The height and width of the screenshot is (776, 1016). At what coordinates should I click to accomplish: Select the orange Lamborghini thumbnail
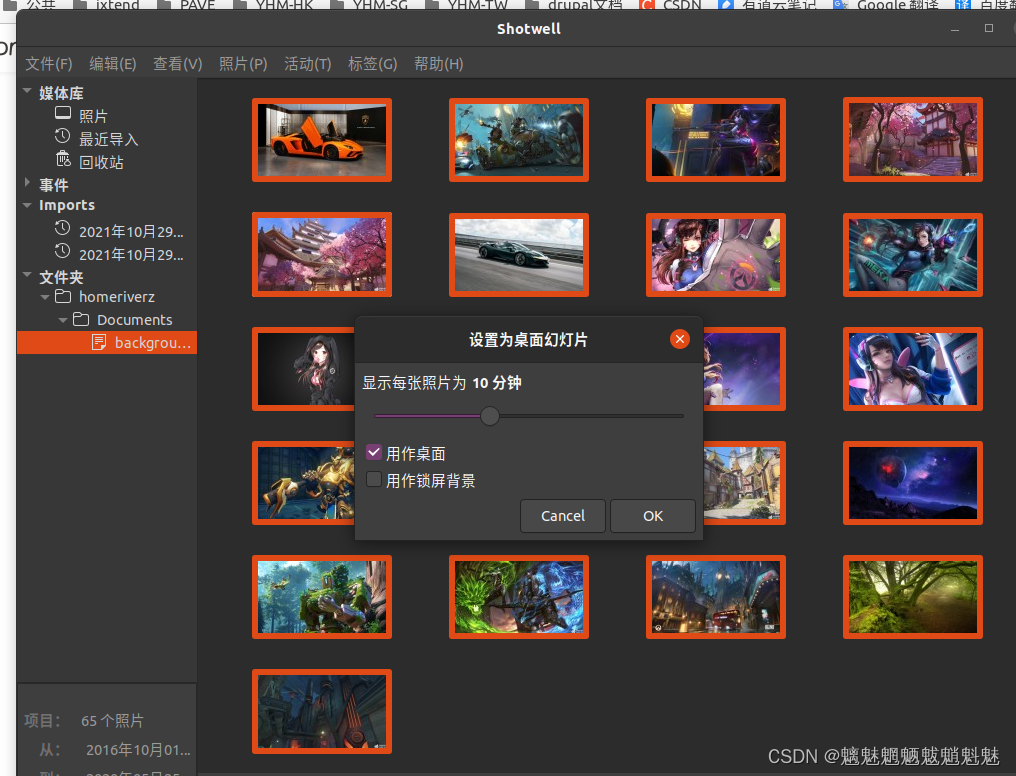pos(322,140)
